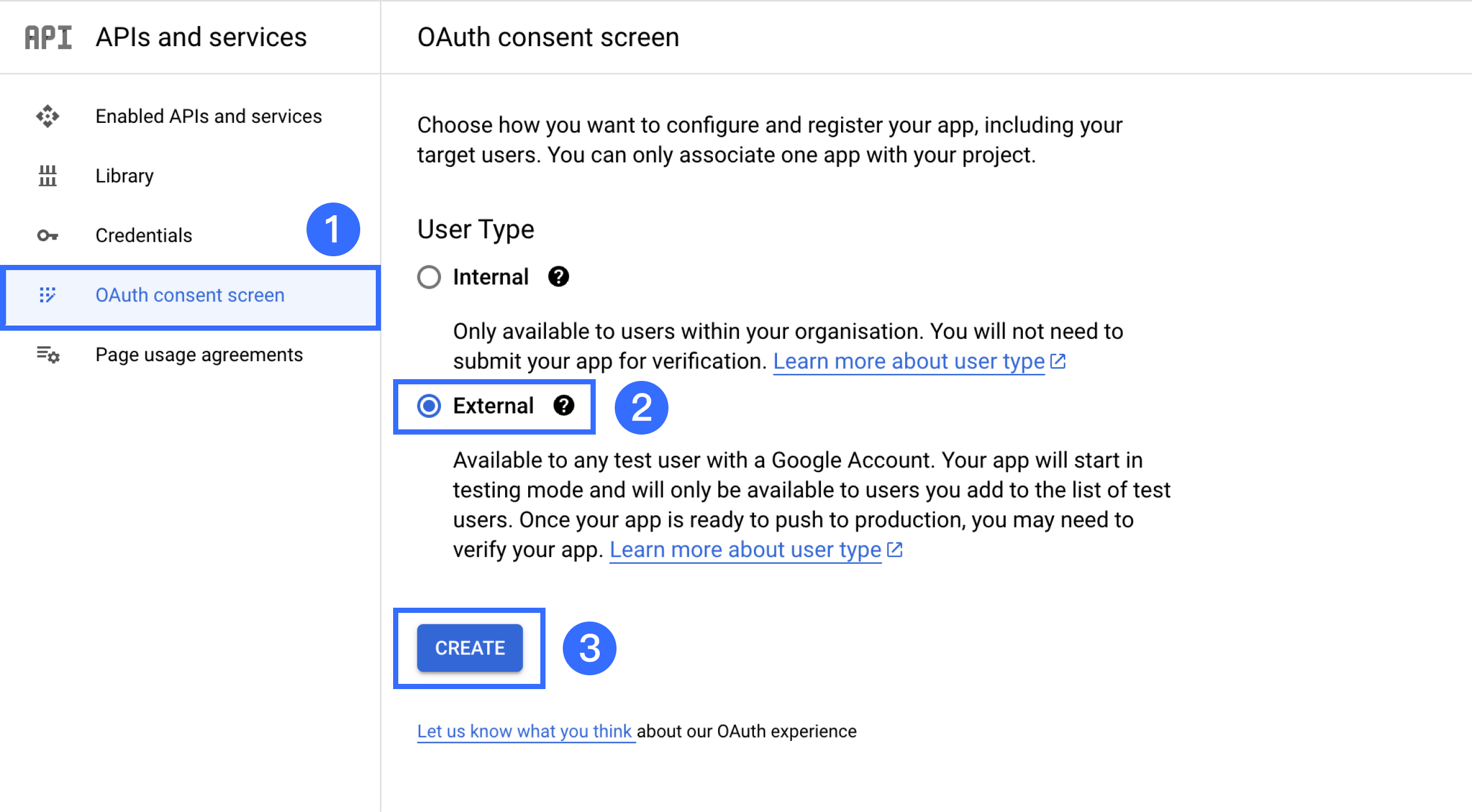Viewport: 1472px width, 812px height.
Task: Click the OAuth consent screen sidebar icon
Action: 47,295
